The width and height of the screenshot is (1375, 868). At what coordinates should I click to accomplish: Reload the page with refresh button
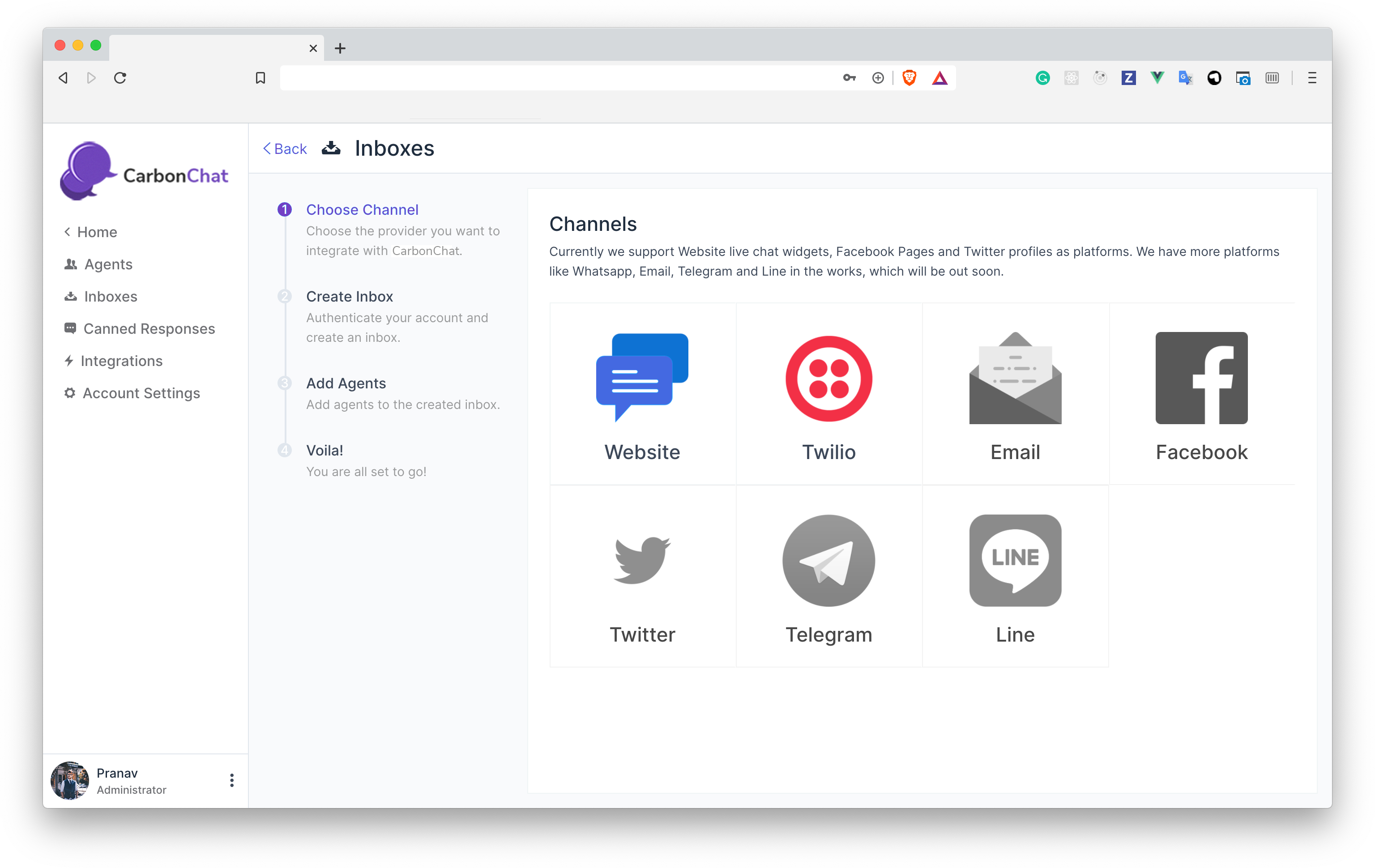click(120, 77)
